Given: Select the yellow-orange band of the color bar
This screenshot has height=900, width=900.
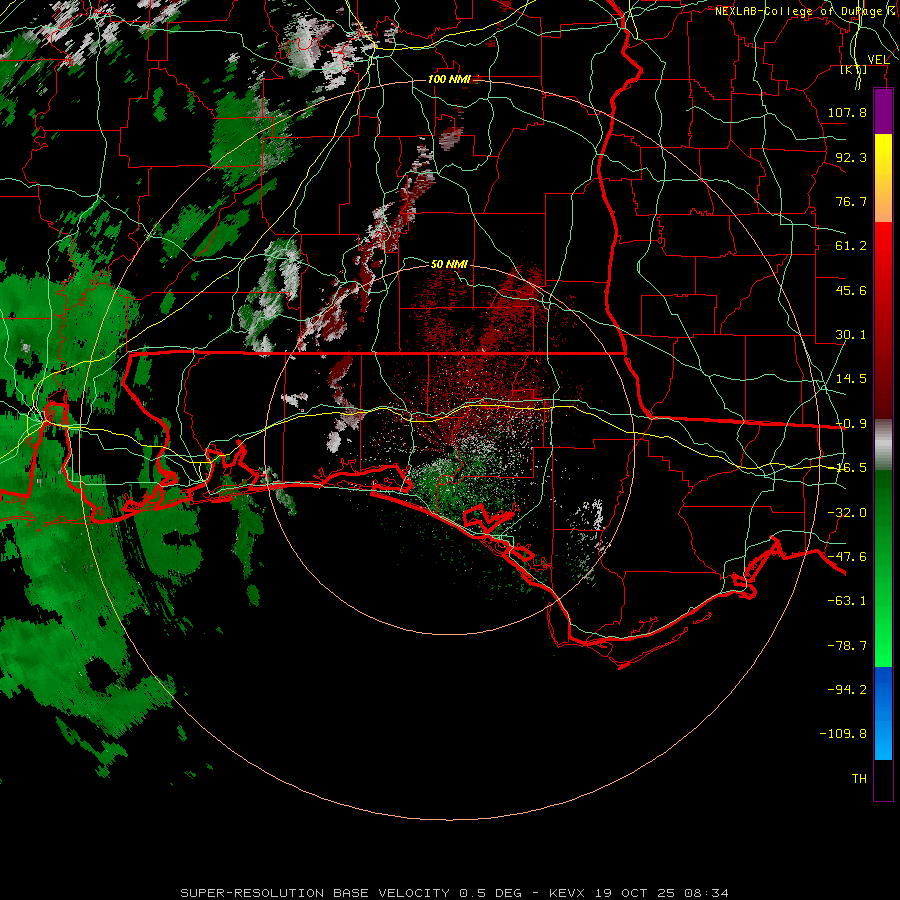Looking at the screenshot, I should [883, 178].
